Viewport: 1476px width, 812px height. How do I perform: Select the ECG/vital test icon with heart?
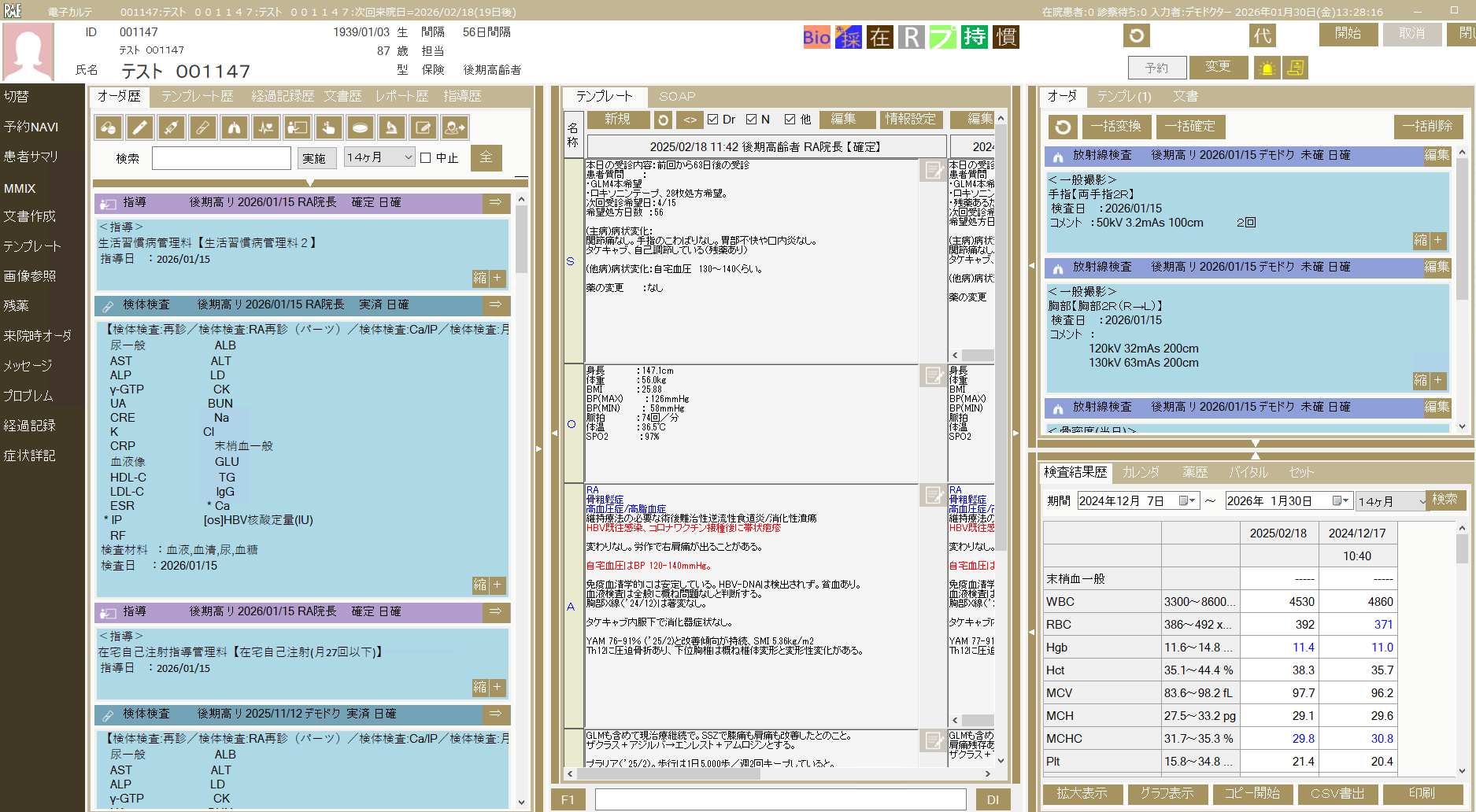[x=265, y=127]
